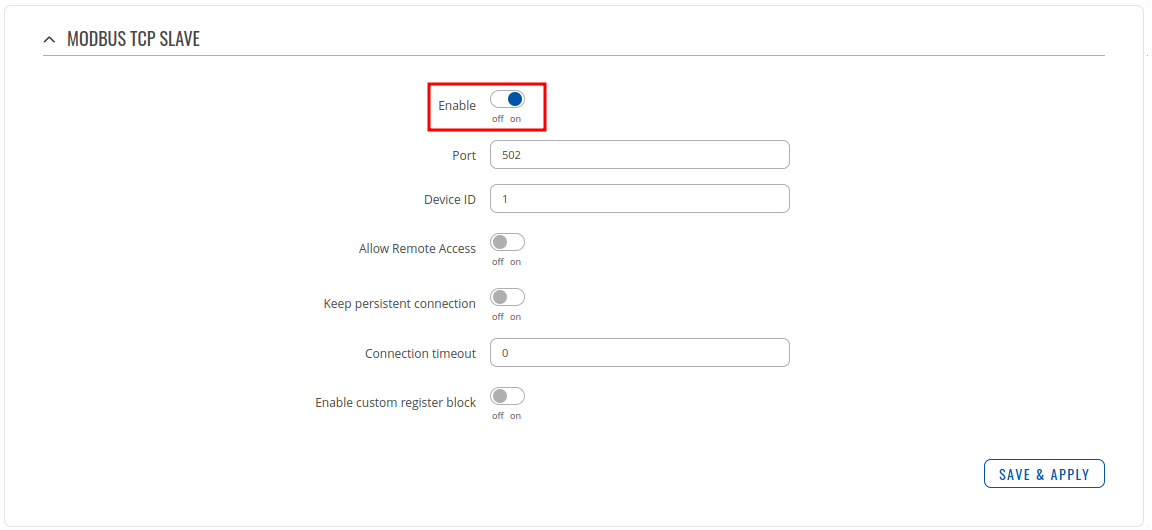Click the 'Allow Remote Access' label

click(x=417, y=249)
